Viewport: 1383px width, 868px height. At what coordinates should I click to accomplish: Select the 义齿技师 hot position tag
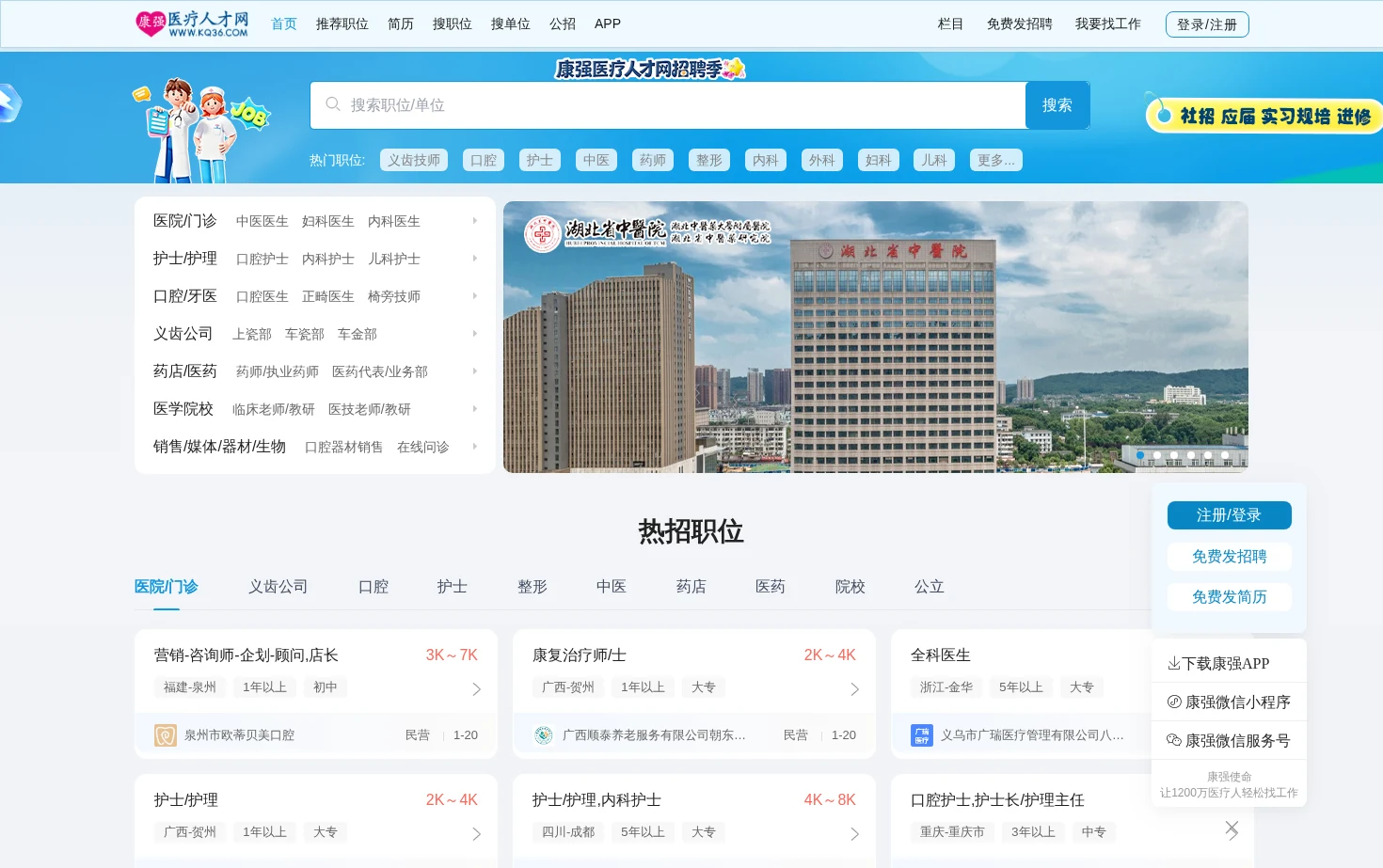(x=414, y=160)
